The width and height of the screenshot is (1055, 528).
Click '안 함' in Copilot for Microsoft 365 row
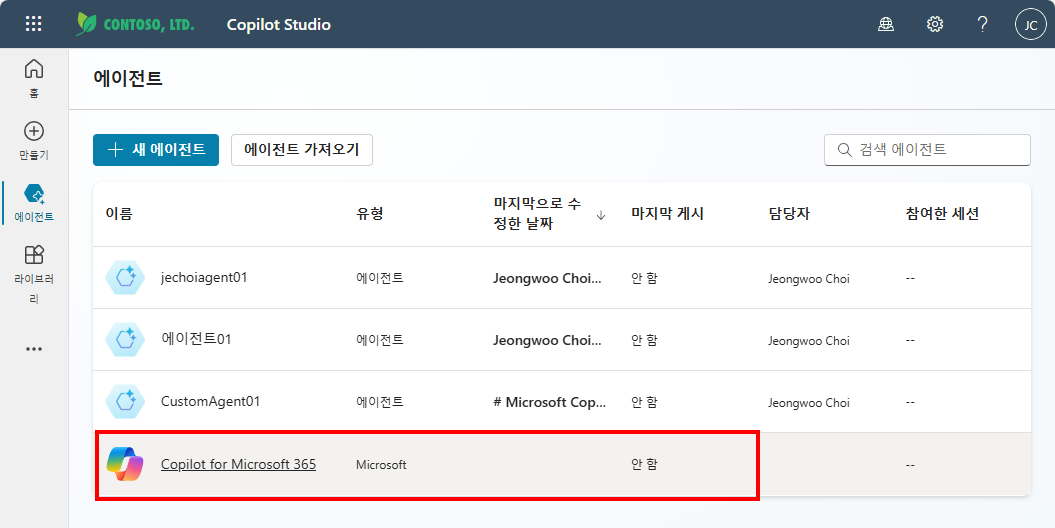coord(644,464)
